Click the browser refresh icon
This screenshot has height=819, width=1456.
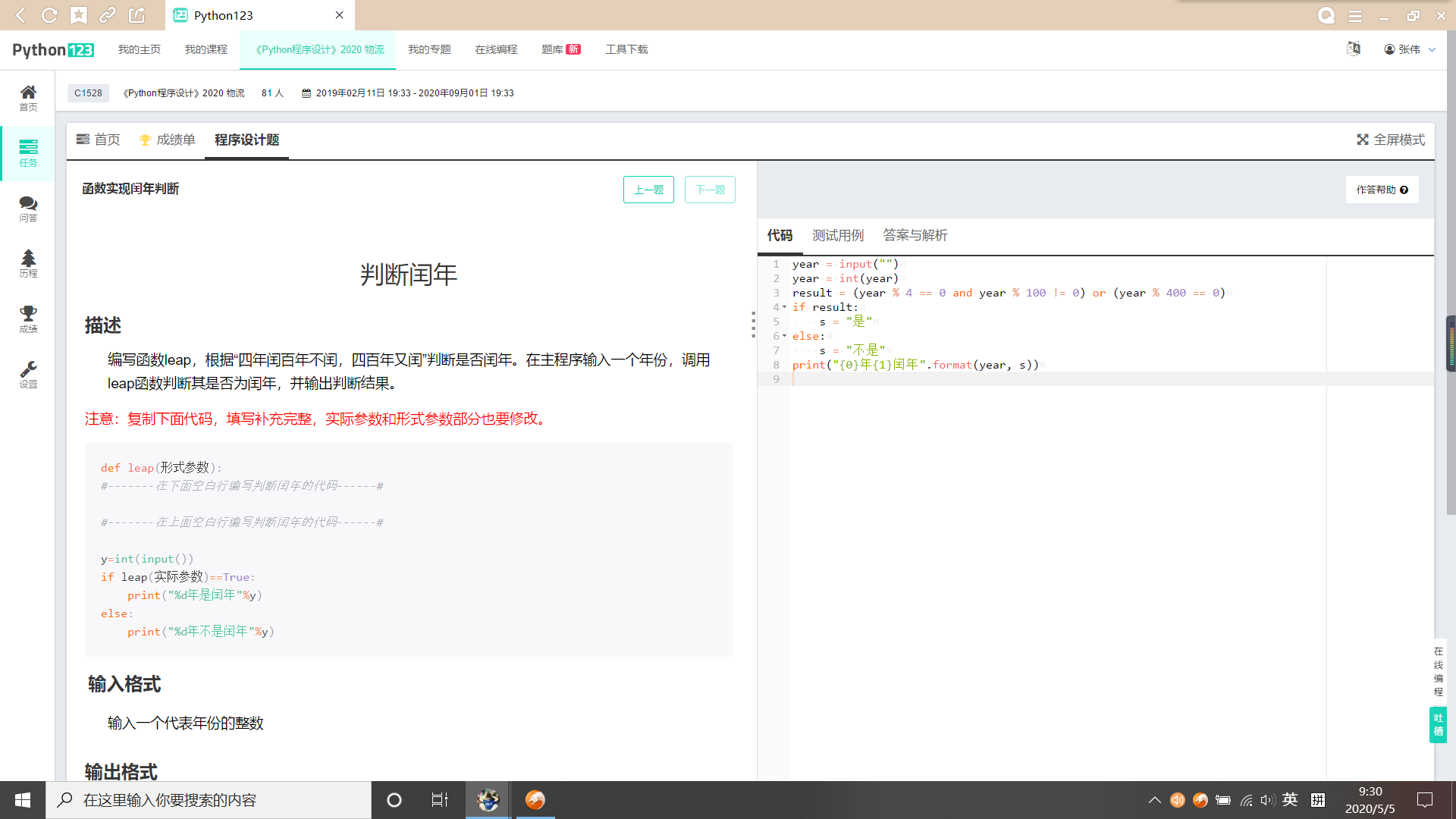(49, 15)
